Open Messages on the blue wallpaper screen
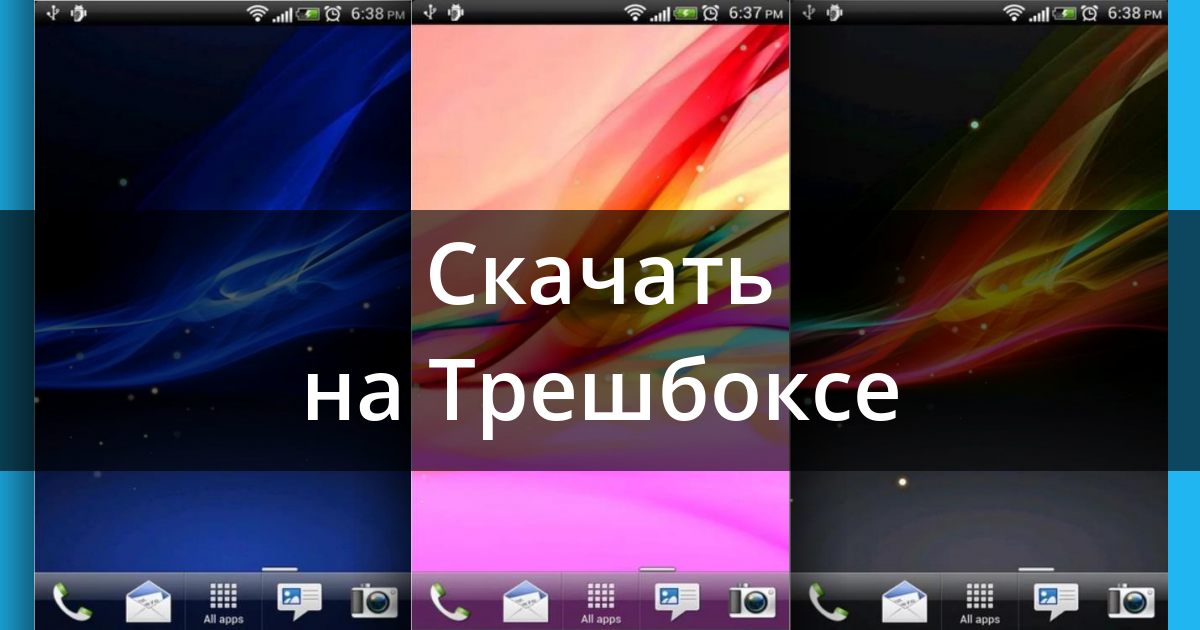The height and width of the screenshot is (630, 1200). pyautogui.click(x=299, y=601)
